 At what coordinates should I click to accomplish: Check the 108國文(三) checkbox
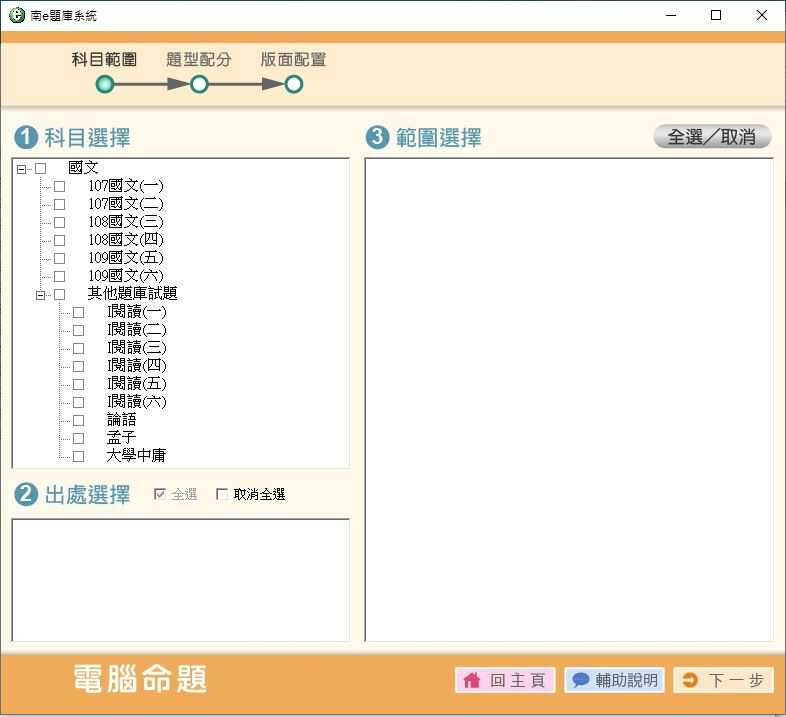[x=60, y=222]
